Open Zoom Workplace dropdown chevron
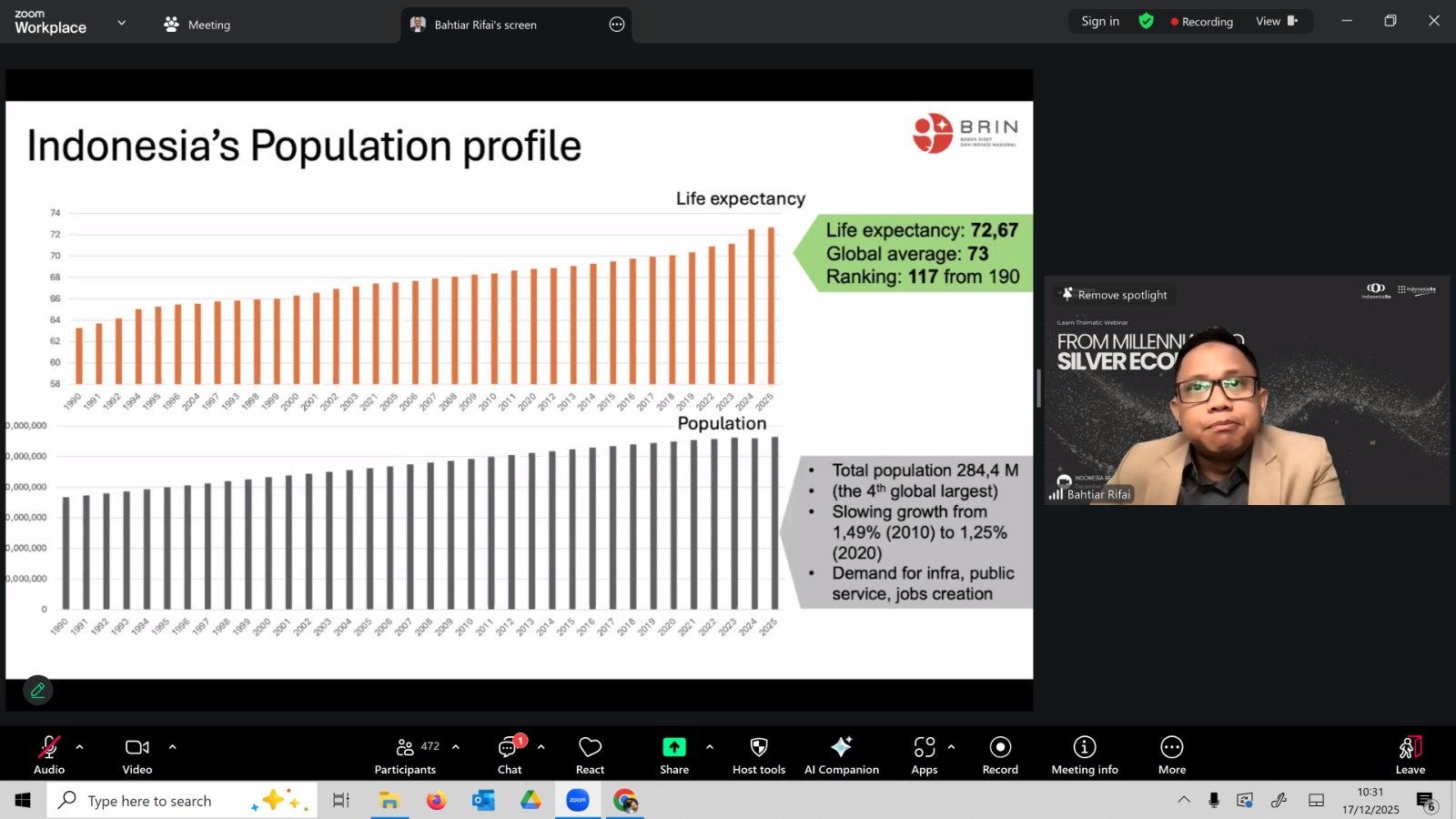This screenshot has height=819, width=1456. click(x=122, y=23)
